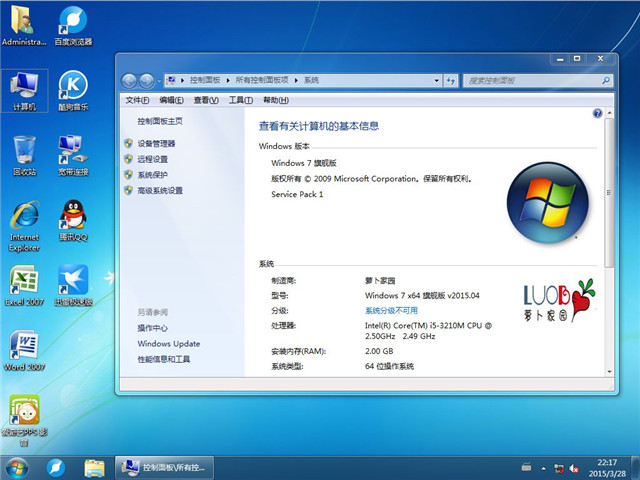This screenshot has width=640, height=480.
Task: Open the clock showing 22:17
Action: pos(607,468)
